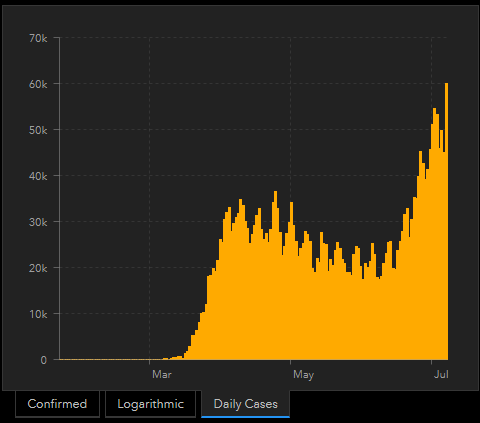Click the Jul x-axis label
480x423 pixels.
(x=441, y=374)
